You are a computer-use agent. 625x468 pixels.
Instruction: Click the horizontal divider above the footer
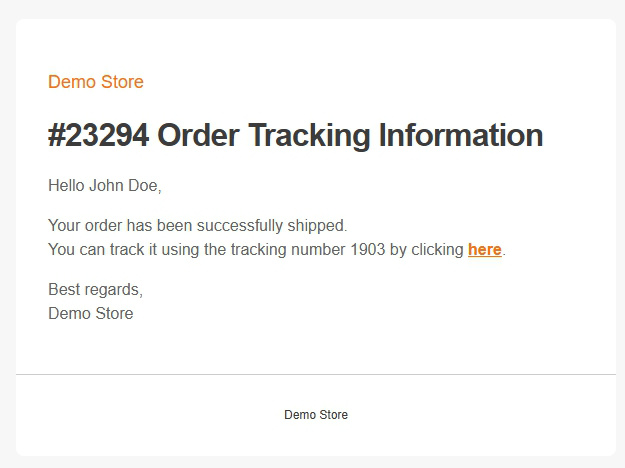coord(316,374)
